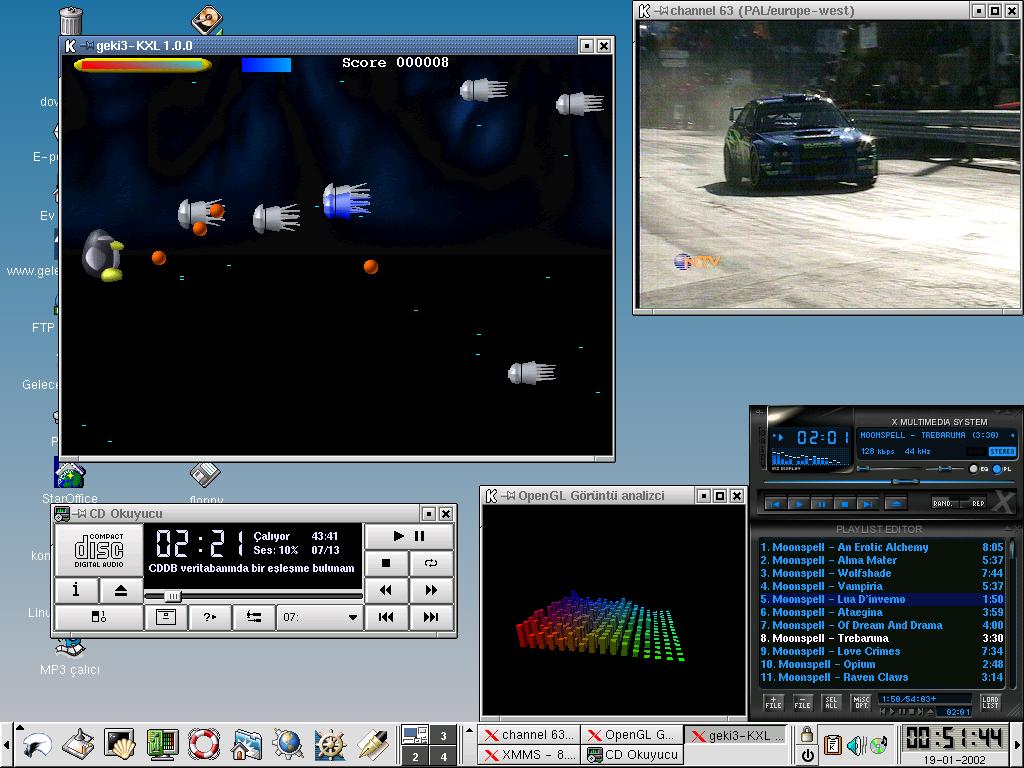The image size is (1024, 768).
Task: Open the LOAD LIST menu in playlist editor
Action: (x=989, y=703)
